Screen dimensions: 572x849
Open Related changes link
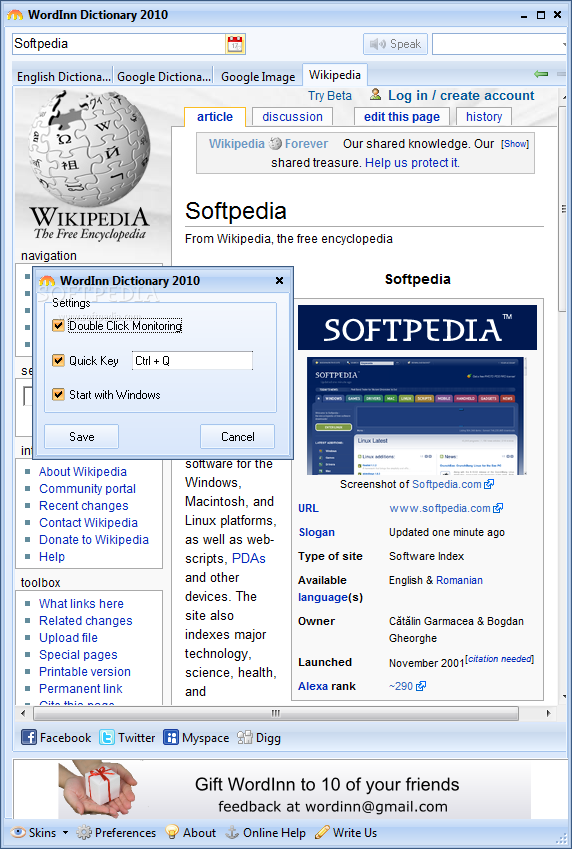pyautogui.click(x=86, y=621)
